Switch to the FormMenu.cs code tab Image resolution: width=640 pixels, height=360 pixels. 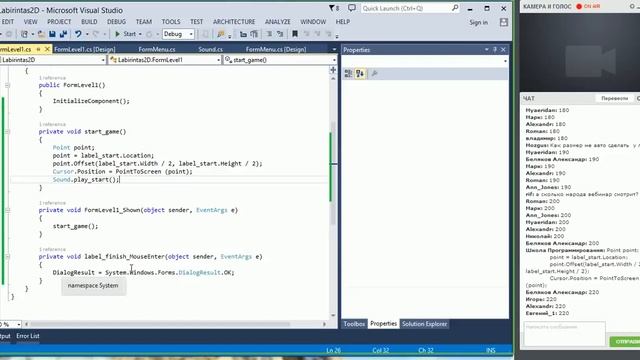point(157,49)
